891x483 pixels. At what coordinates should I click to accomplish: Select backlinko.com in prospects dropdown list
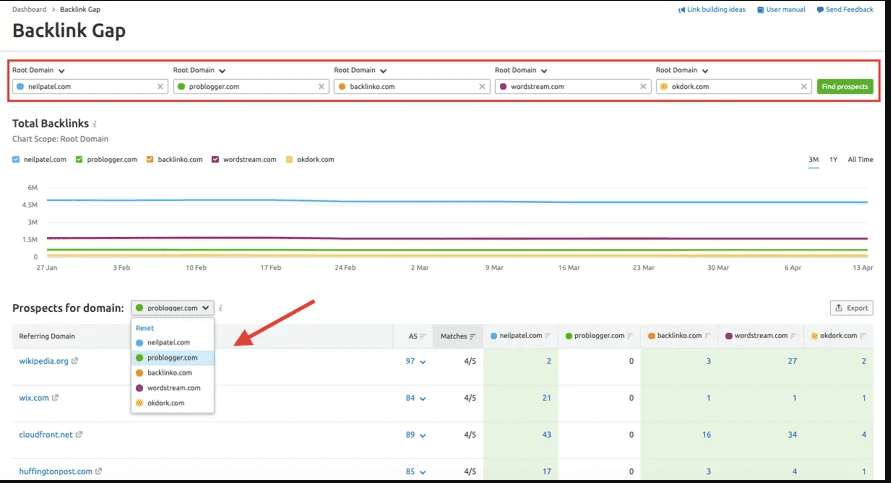coord(173,373)
